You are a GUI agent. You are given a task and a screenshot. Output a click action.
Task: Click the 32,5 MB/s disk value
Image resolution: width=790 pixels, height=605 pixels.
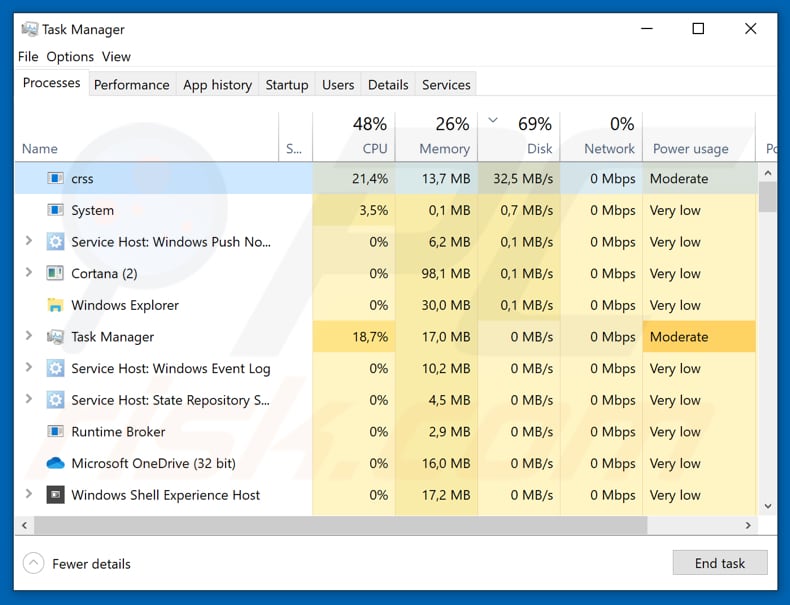523,179
